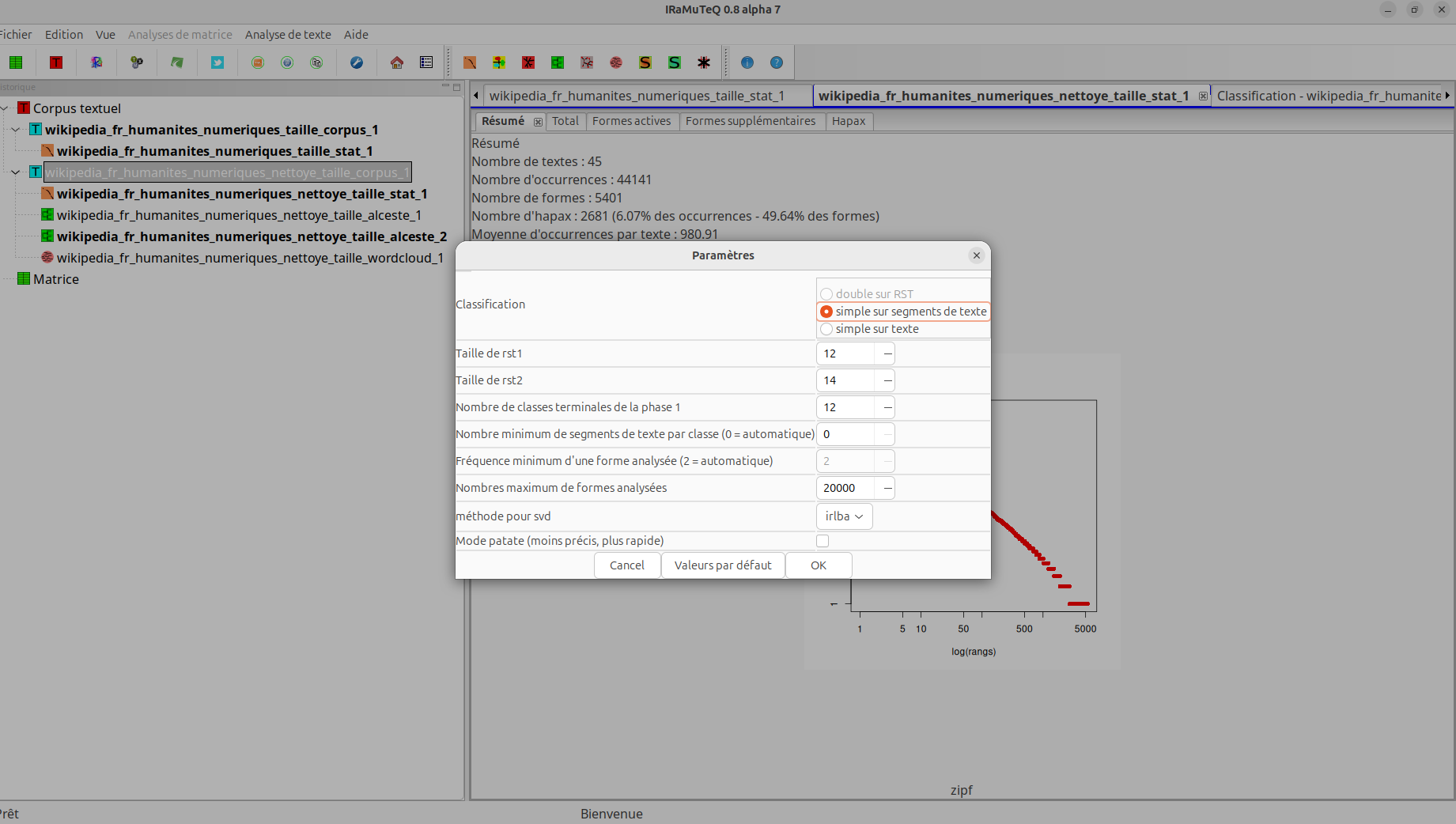This screenshot has width=1456, height=824.
Task: Decrease the Nombres maximum de formes stepper
Action: coord(887,488)
